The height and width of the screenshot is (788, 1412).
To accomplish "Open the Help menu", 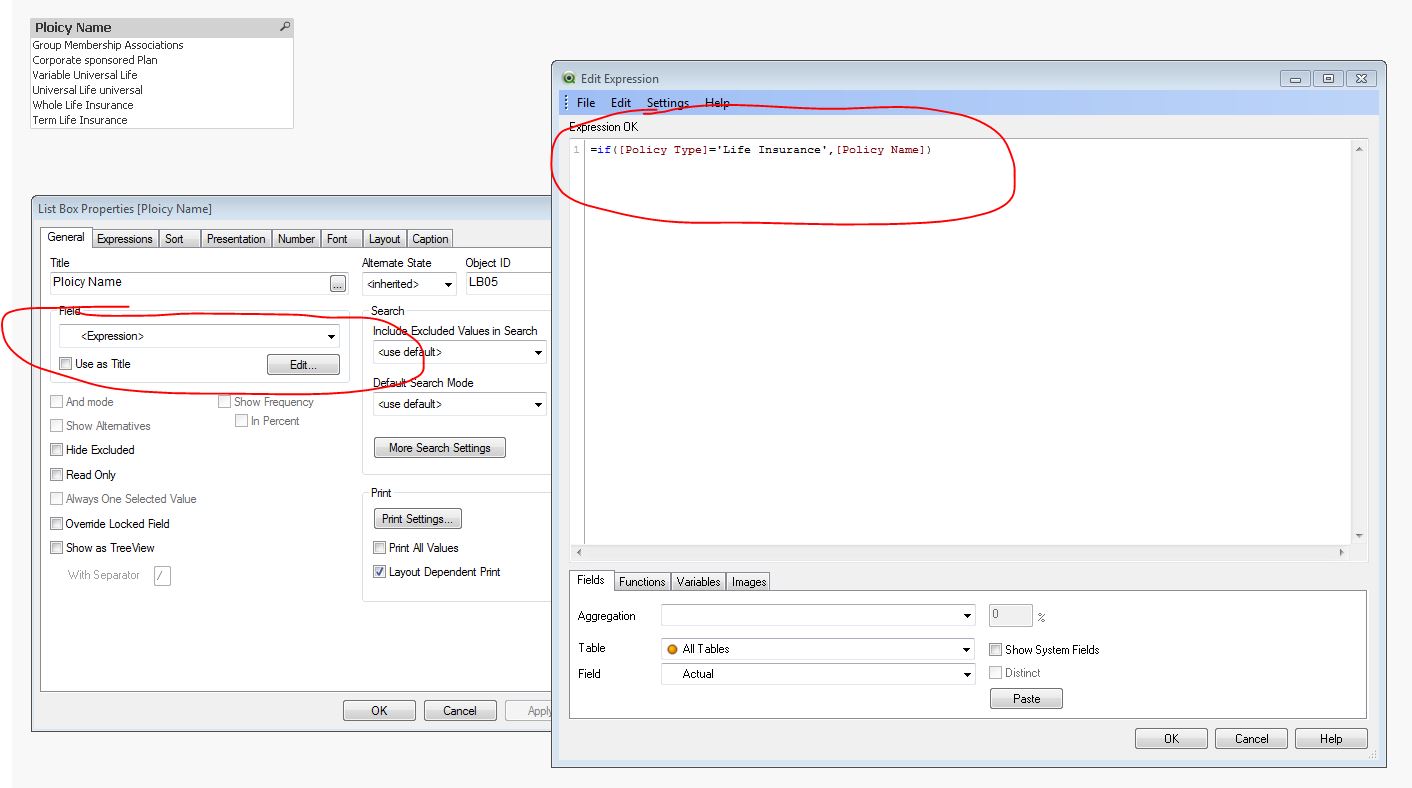I will 717,103.
